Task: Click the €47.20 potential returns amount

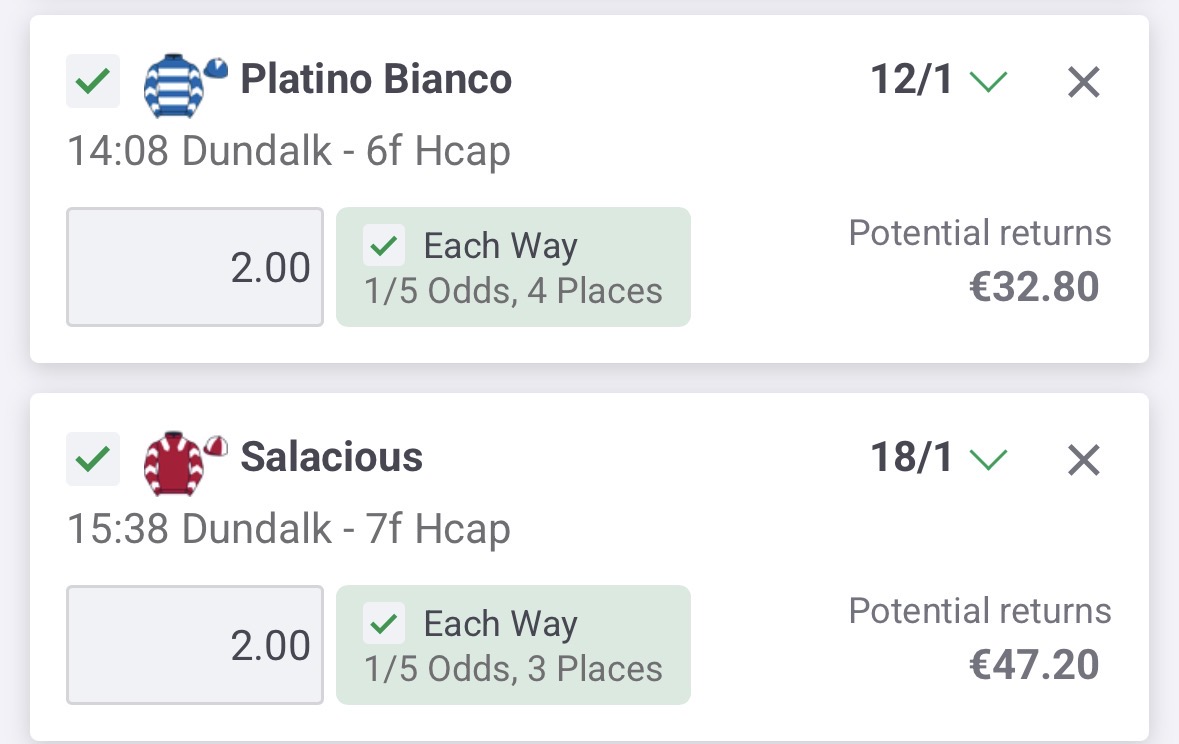Action: point(1034,665)
